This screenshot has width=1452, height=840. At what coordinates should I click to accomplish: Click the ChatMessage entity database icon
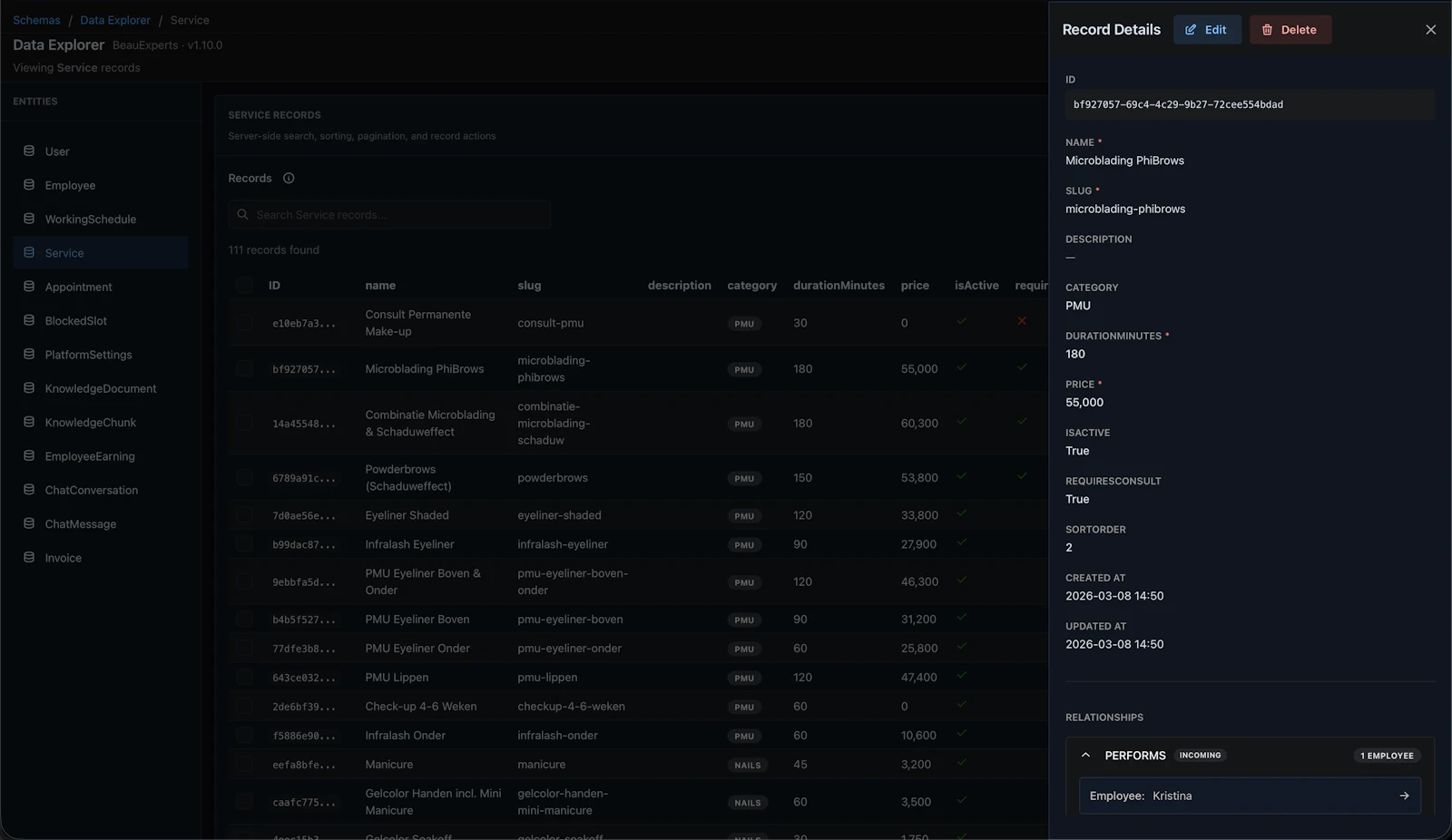coord(29,523)
